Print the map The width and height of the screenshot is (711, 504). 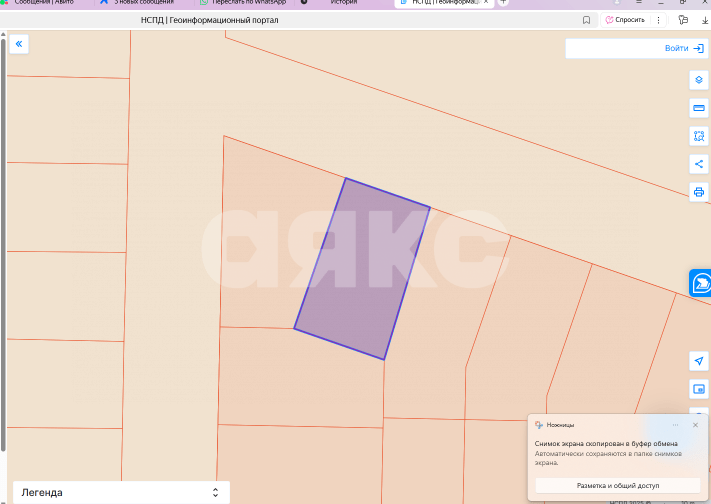click(x=699, y=192)
